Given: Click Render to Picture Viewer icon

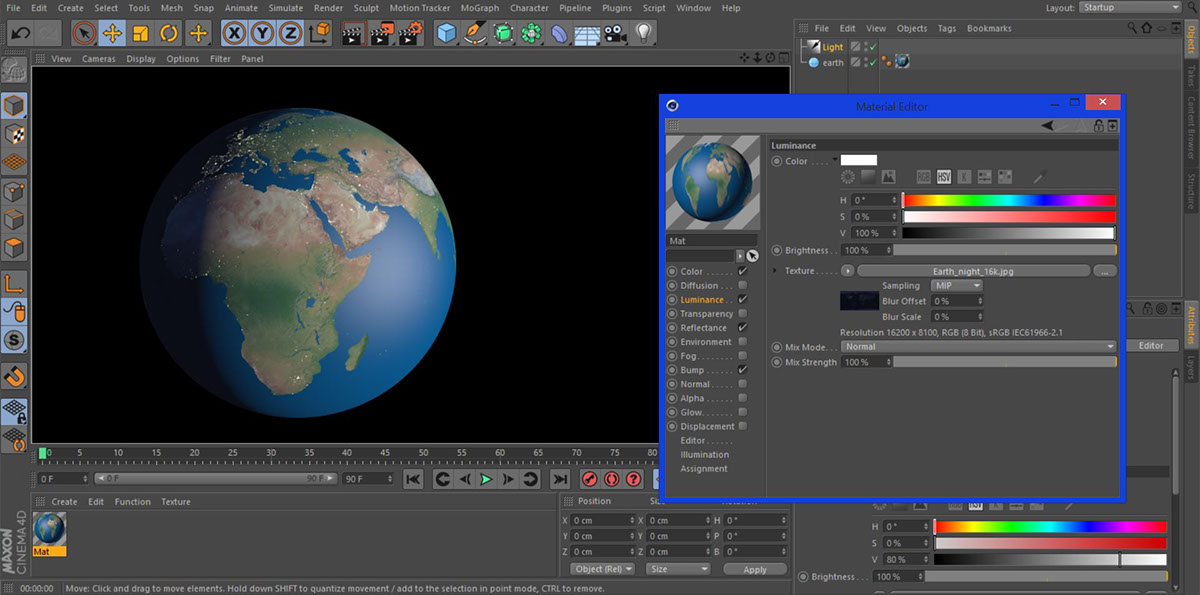Looking at the screenshot, I should point(381,33).
